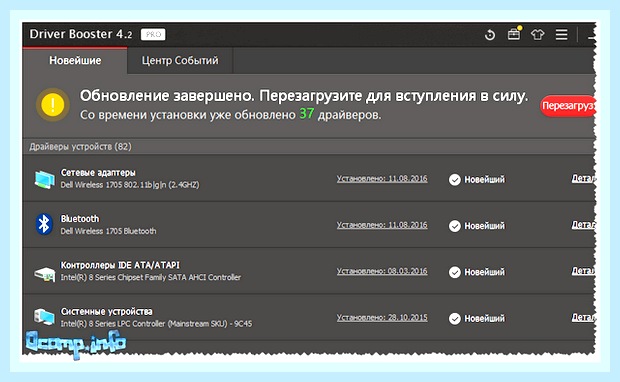Screen dimensions: 620x382
Task: Click the green number 37
Action: [x=307, y=114]
